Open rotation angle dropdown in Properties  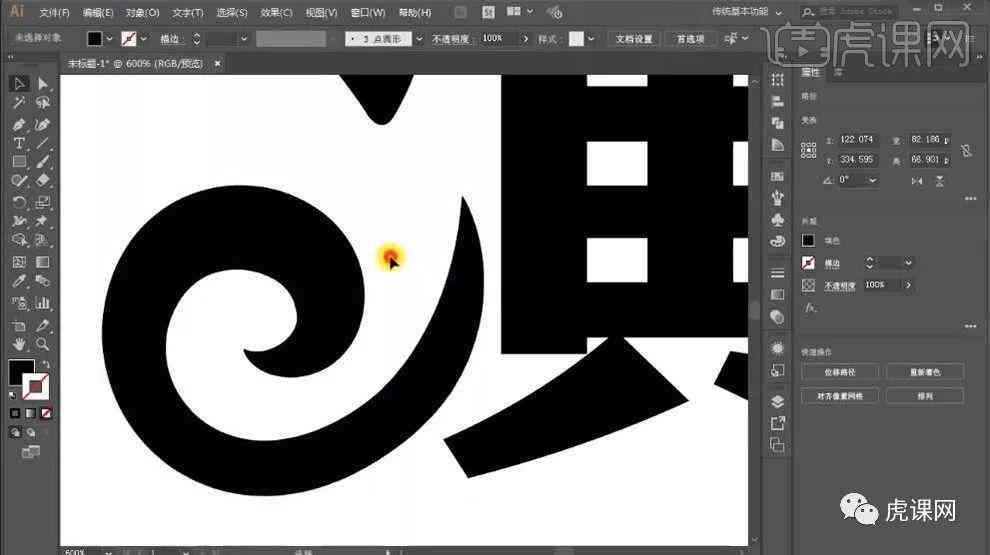(x=873, y=180)
